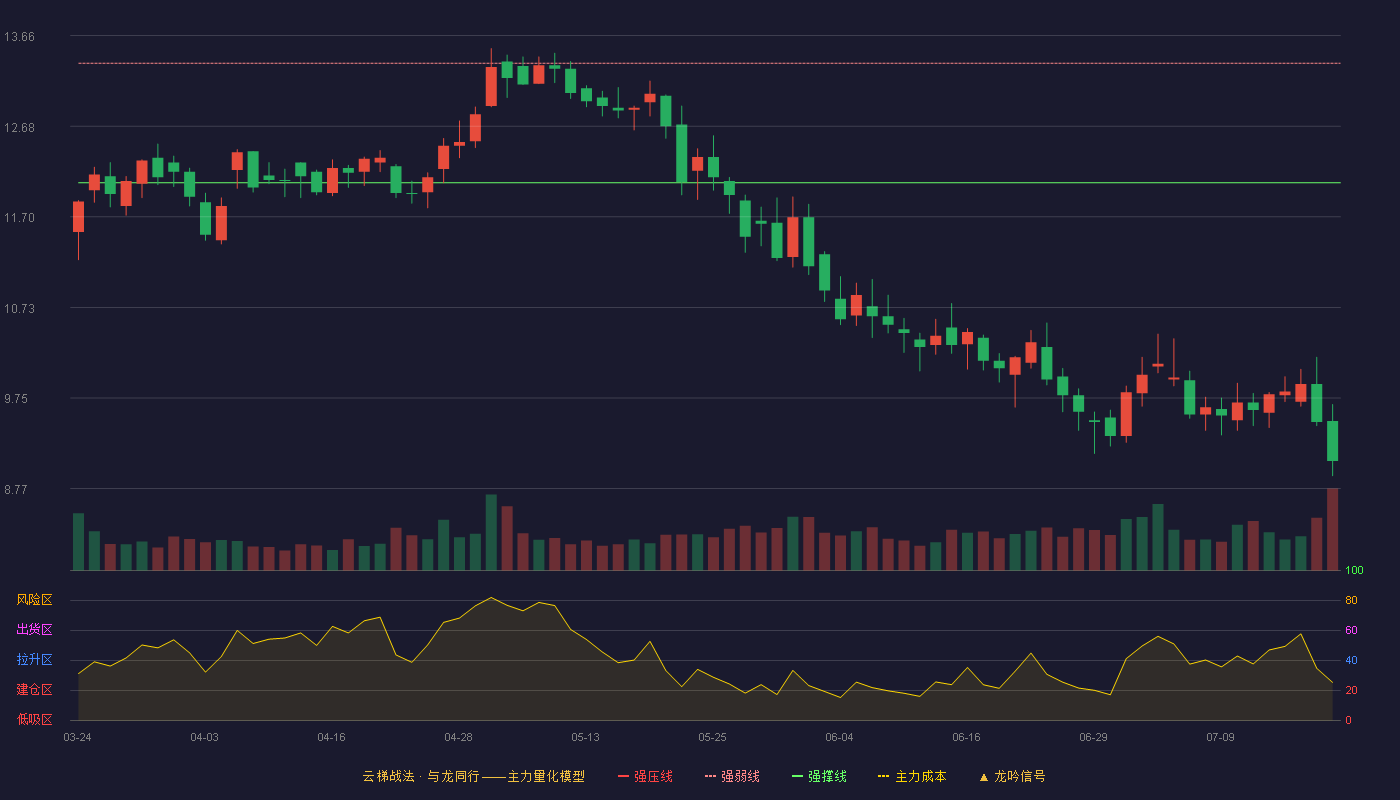
Task: Click the tallest red volume bar at right edge
Action: (1332, 530)
